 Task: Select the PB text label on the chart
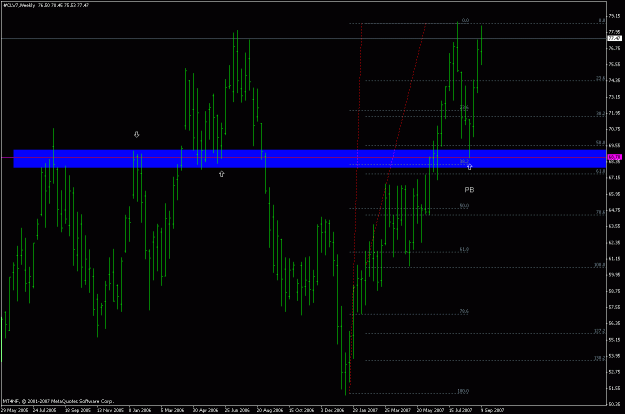(469, 190)
